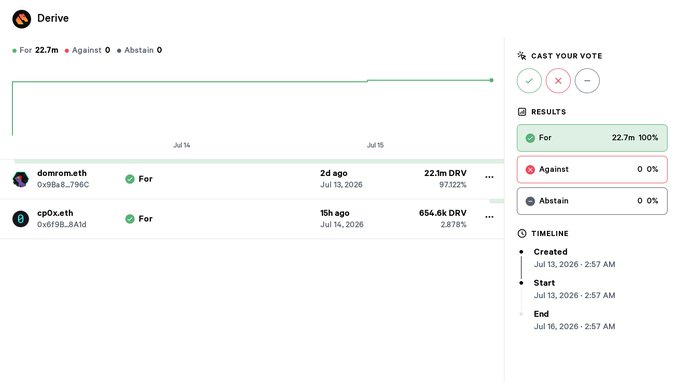Click the 97.122% share value

pos(453,185)
